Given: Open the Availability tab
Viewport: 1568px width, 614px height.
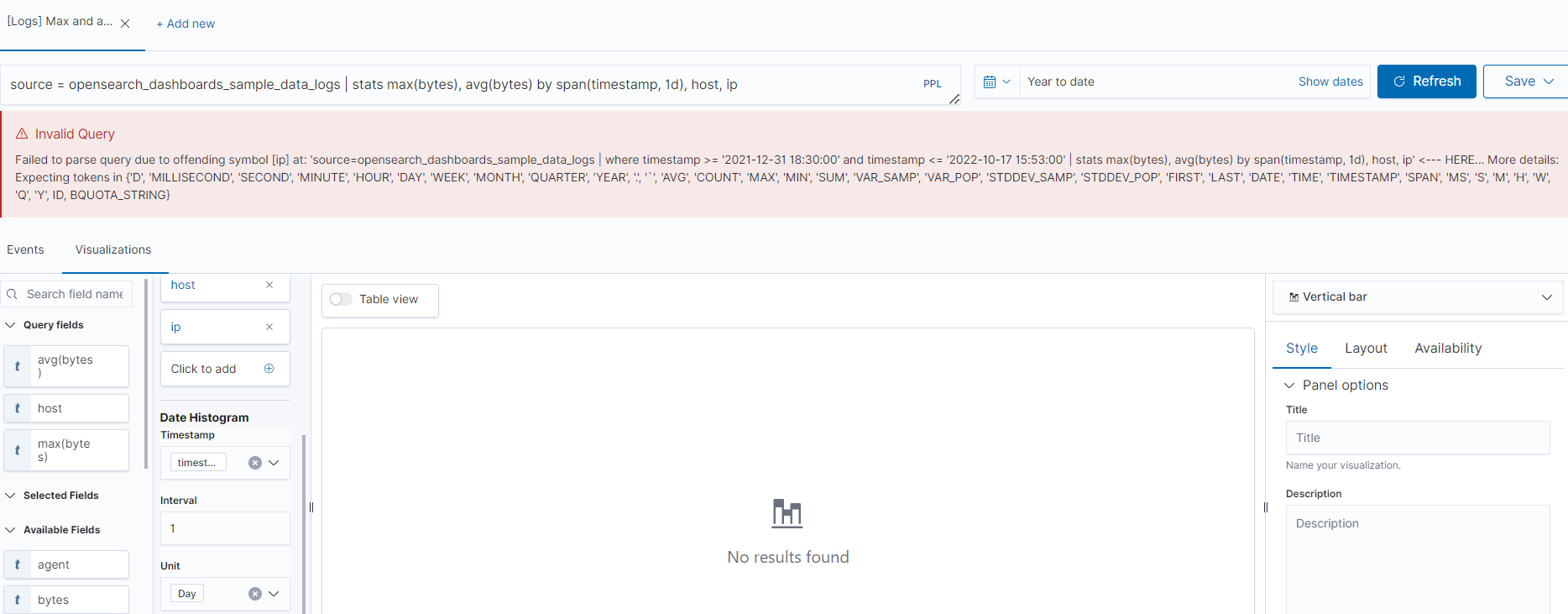Looking at the screenshot, I should coord(1448,349).
